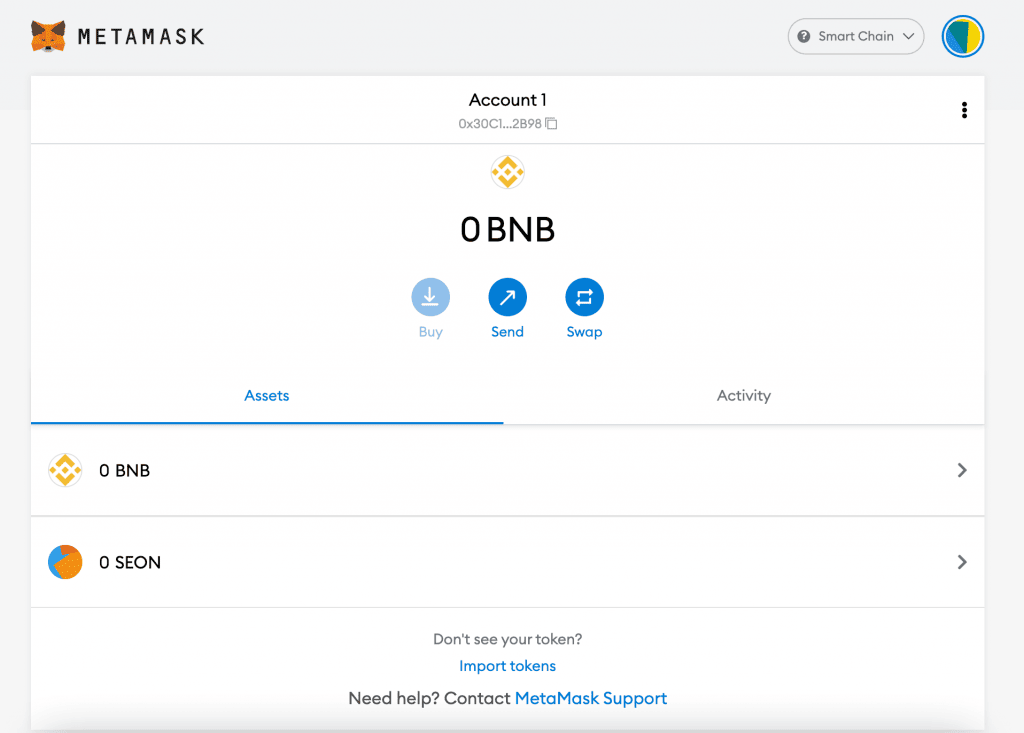Click the BNB logo above the balance
Image resolution: width=1024 pixels, height=733 pixels.
(507, 172)
